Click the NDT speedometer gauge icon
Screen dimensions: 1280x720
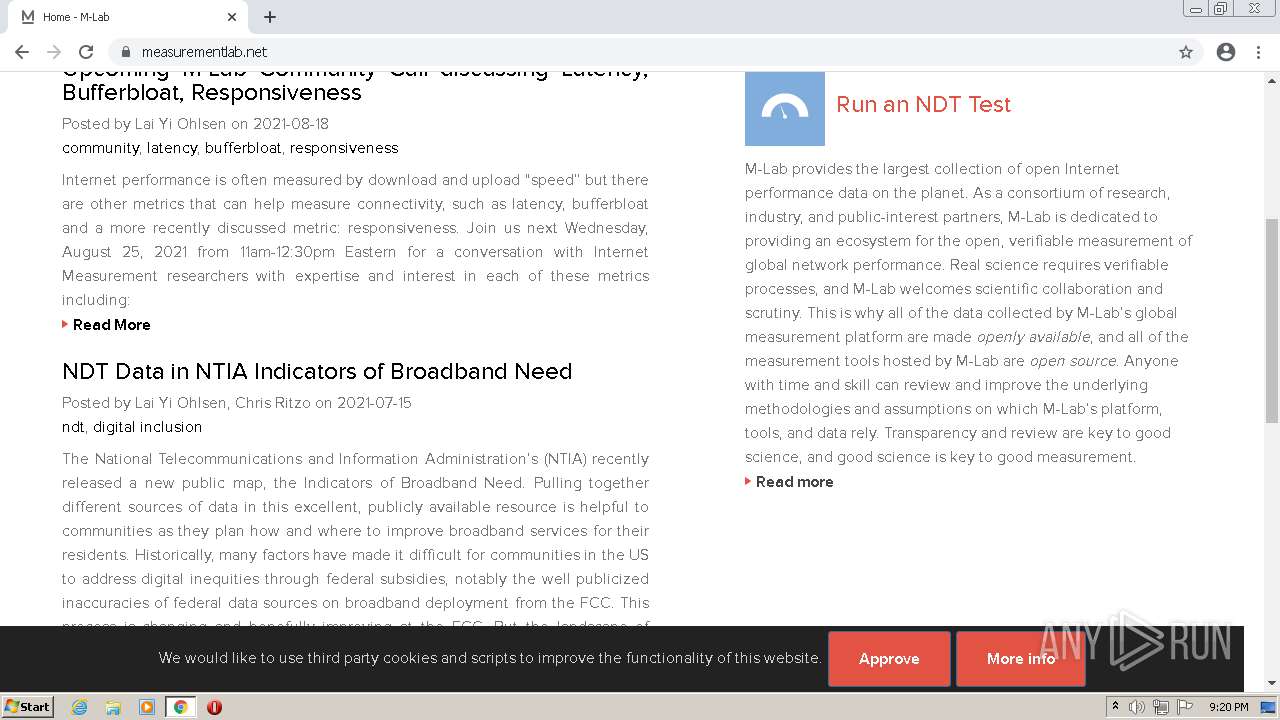point(785,108)
